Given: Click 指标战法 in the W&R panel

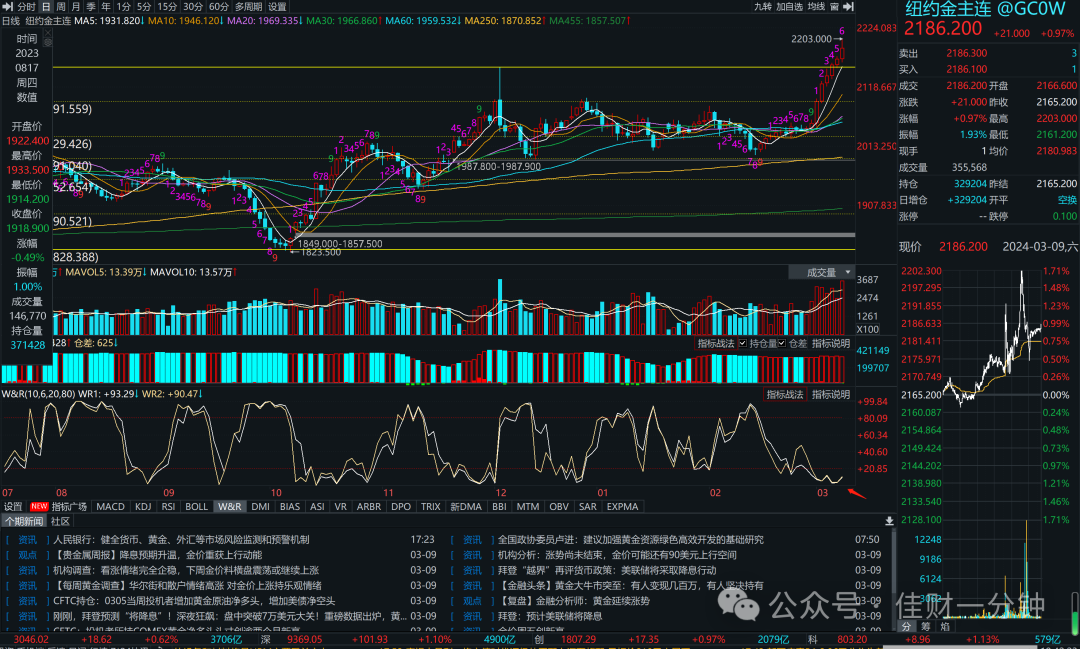Looking at the screenshot, I should coord(785,394).
